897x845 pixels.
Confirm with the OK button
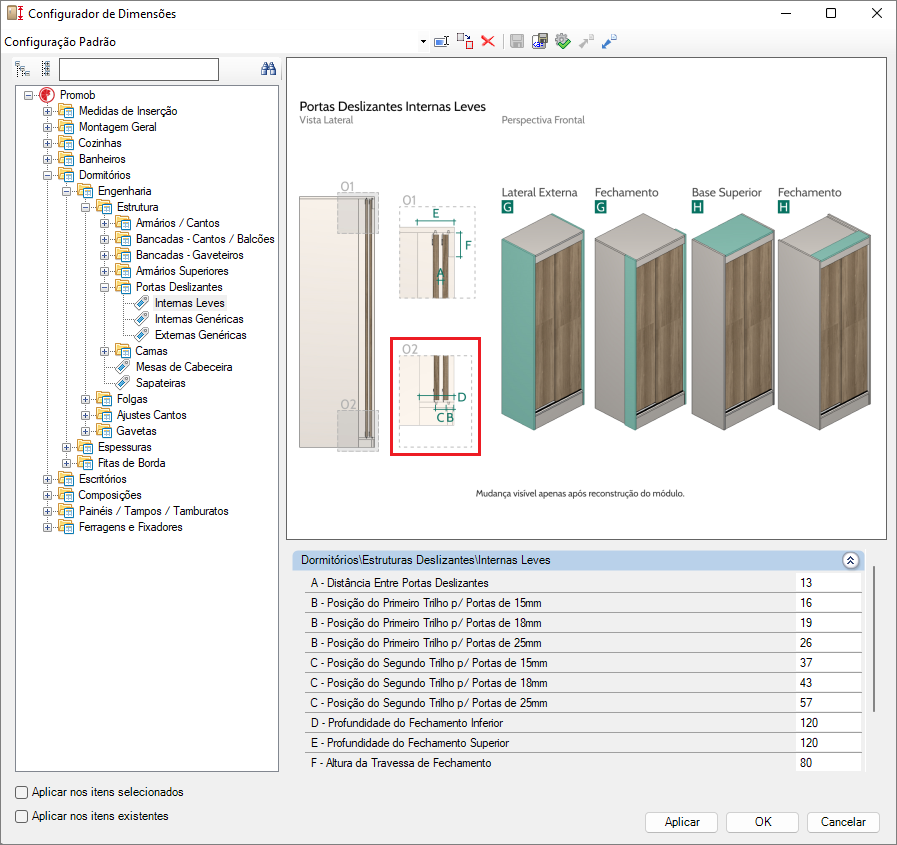(763, 822)
